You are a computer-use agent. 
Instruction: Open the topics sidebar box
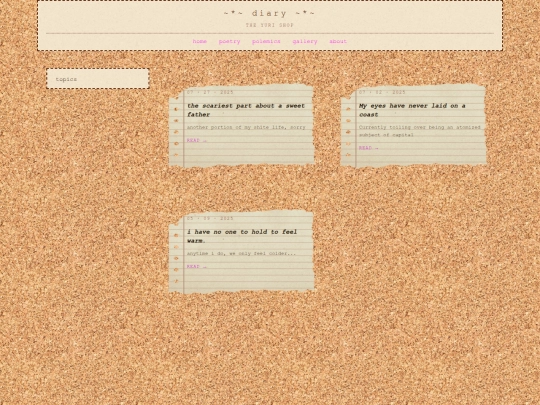click(98, 79)
